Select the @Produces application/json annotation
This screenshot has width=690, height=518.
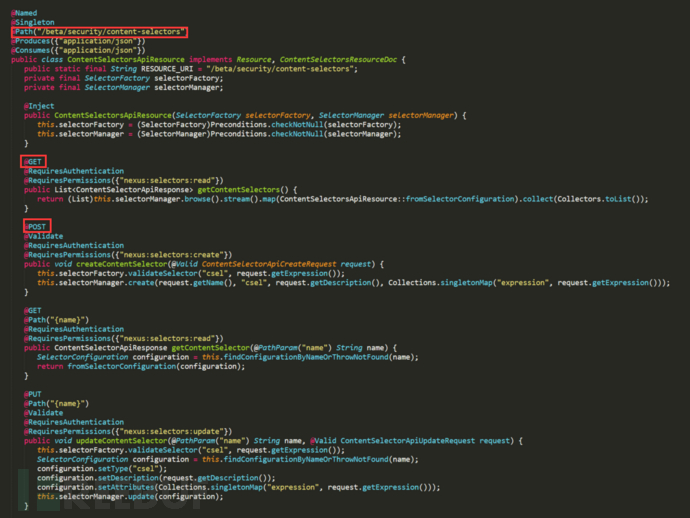(x=78, y=41)
